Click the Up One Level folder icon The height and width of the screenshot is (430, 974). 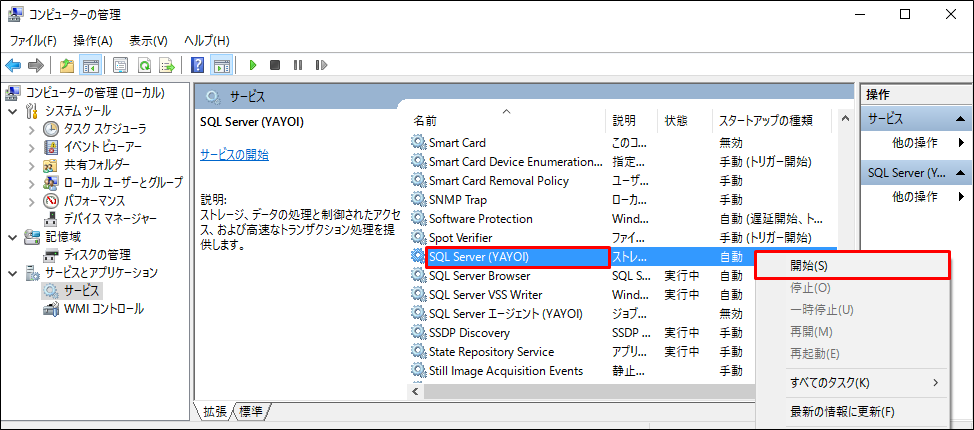point(67,66)
